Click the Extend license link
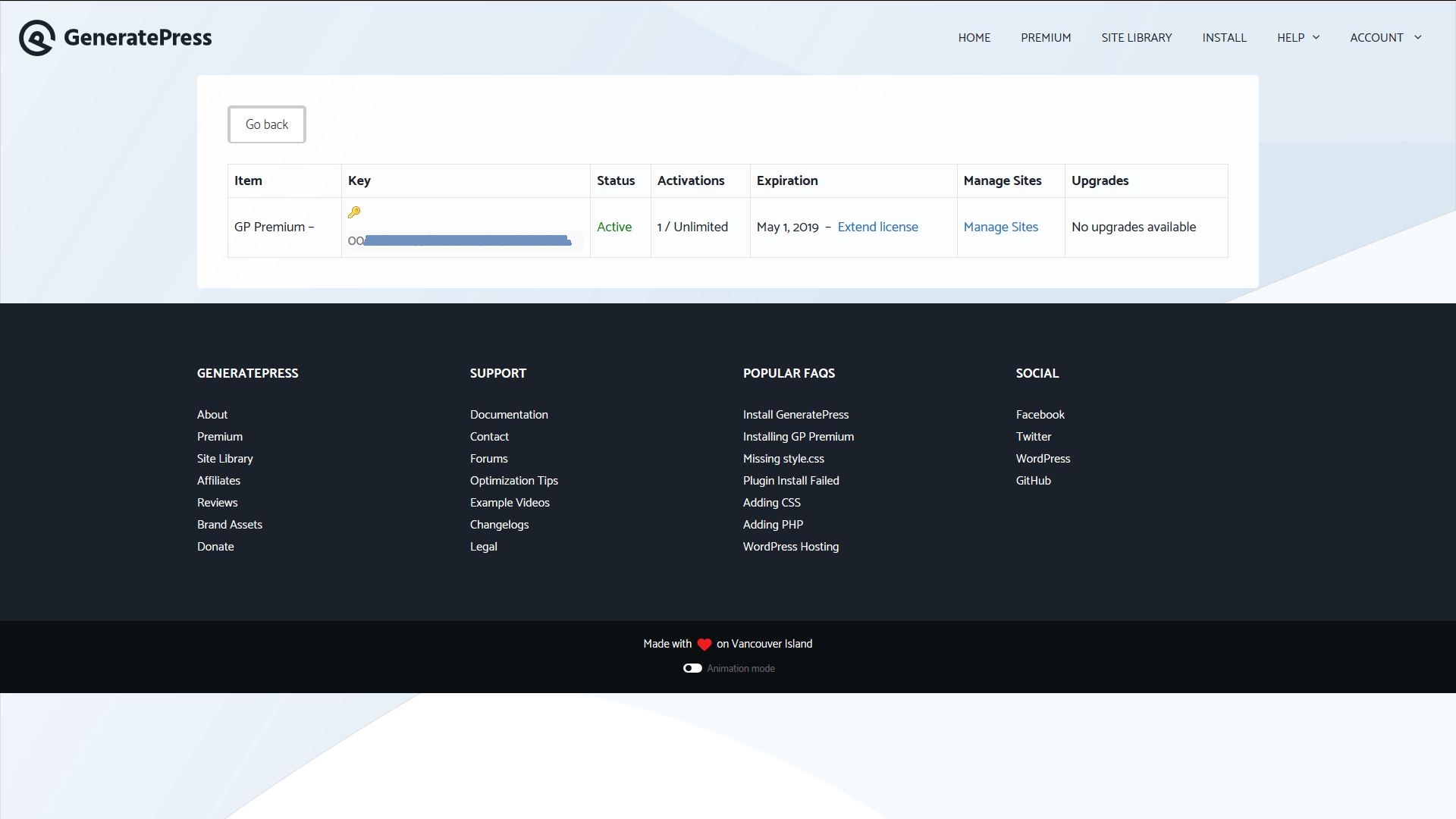The height and width of the screenshot is (819, 1456). tap(877, 227)
